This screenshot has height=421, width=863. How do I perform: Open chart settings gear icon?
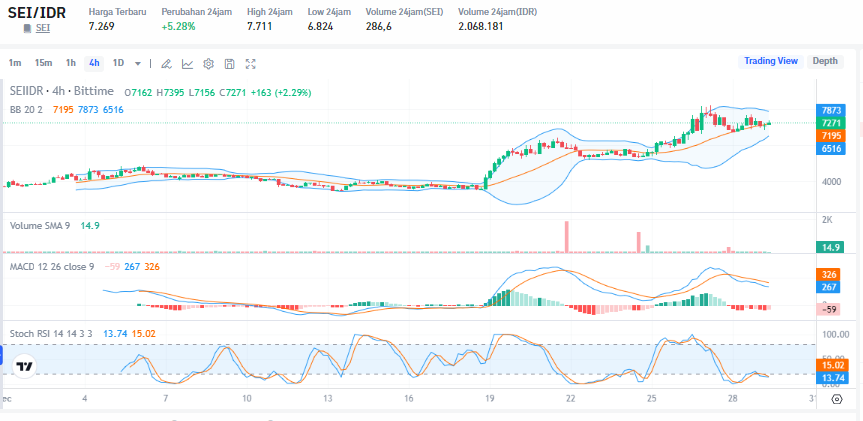208,64
